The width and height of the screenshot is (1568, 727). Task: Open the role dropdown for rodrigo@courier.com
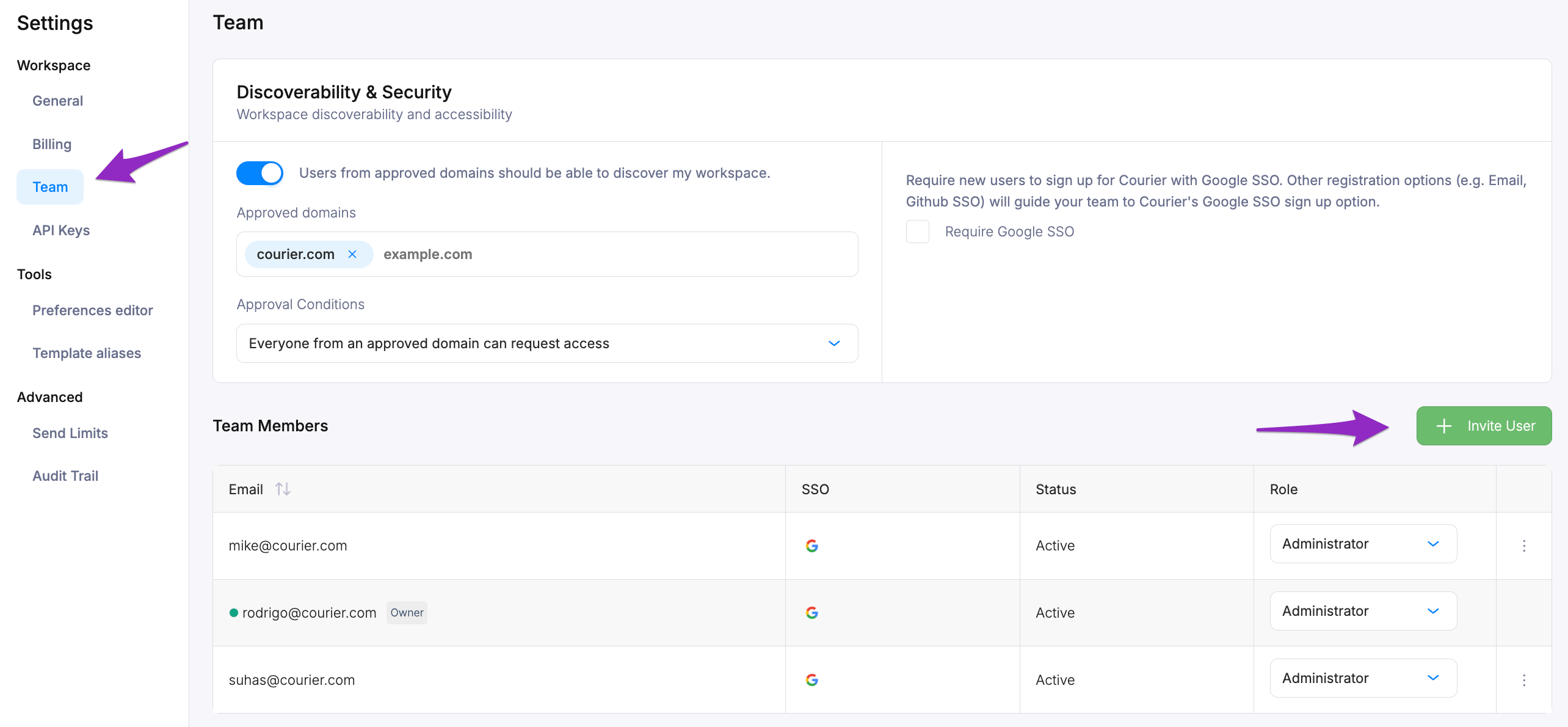[x=1363, y=611]
